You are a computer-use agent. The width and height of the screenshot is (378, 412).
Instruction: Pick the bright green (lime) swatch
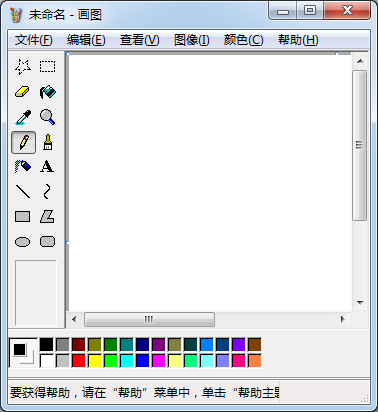pyautogui.click(x=111, y=361)
